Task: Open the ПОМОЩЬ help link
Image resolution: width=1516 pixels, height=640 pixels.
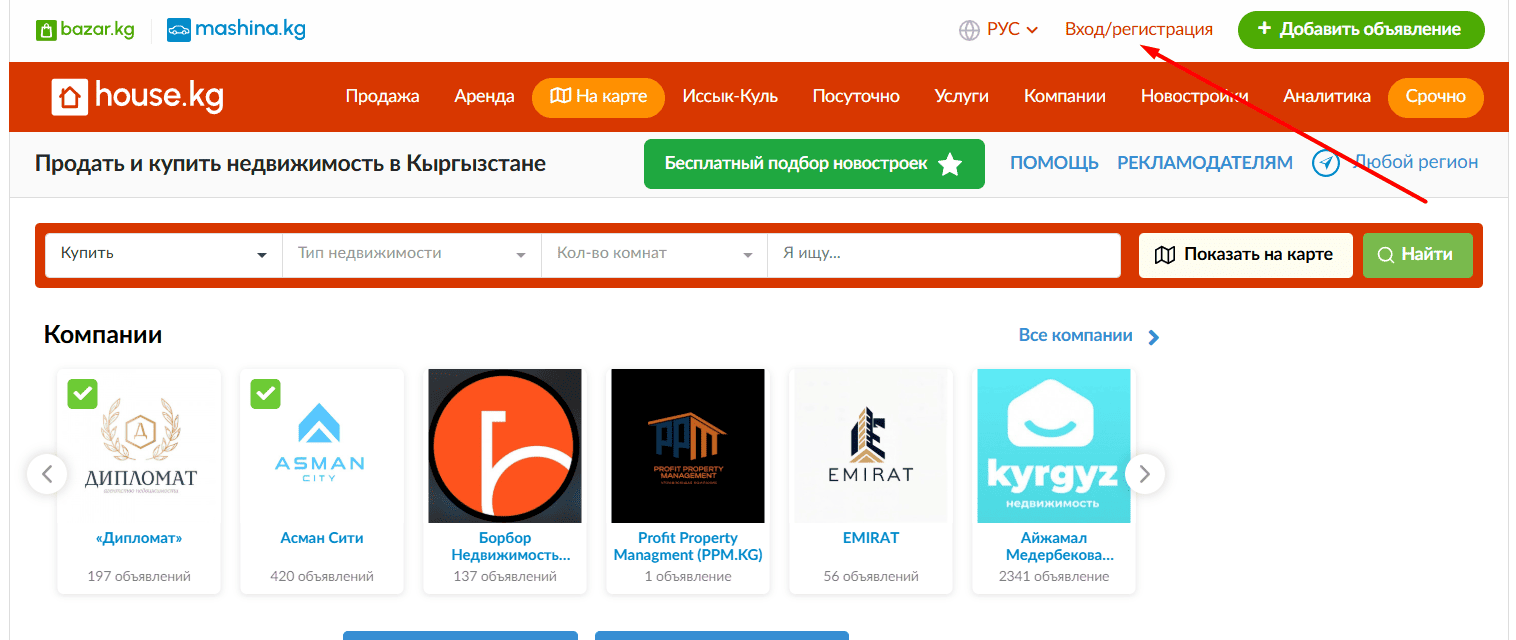Action: click(x=1054, y=163)
